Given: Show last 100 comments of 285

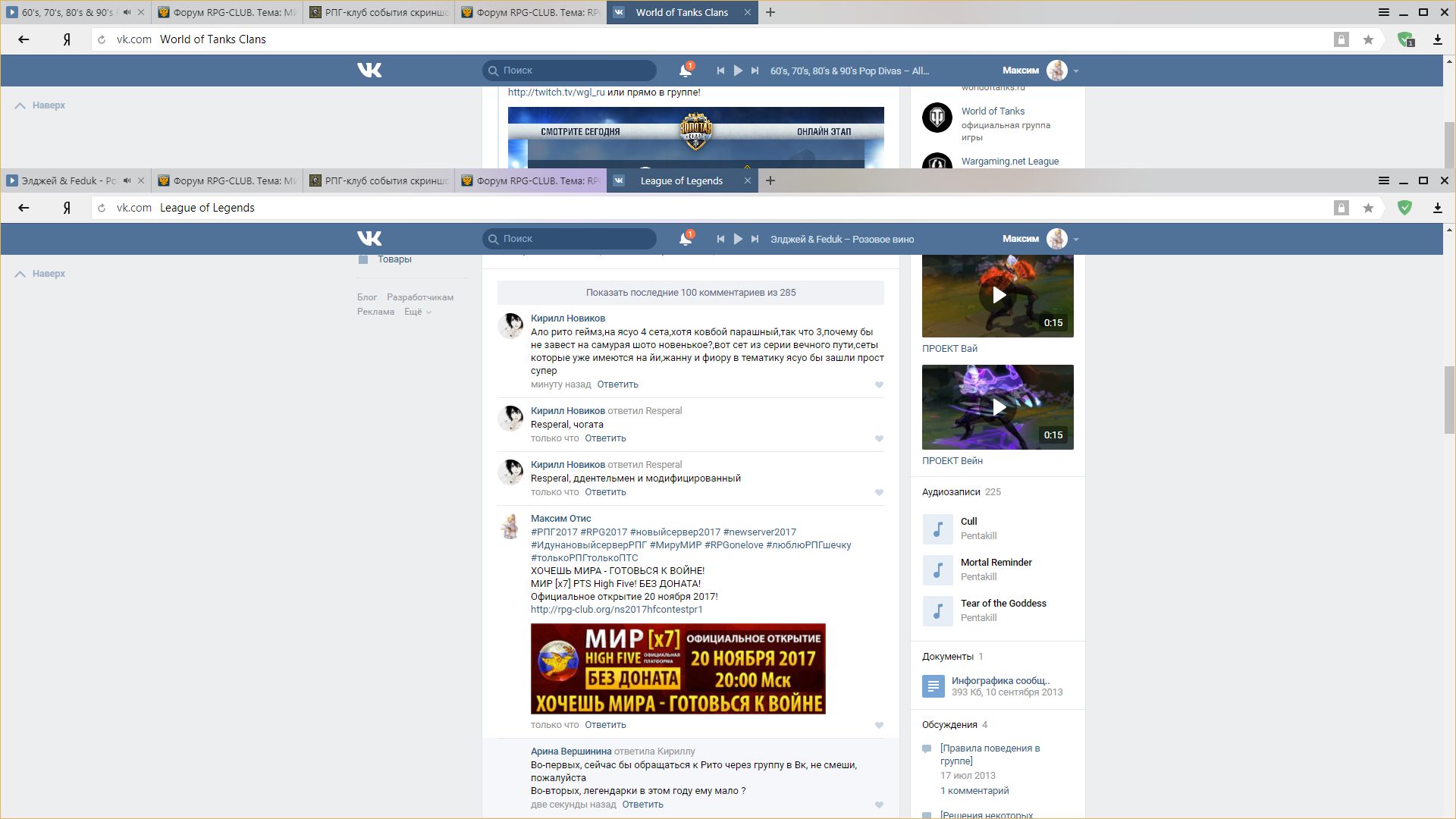Looking at the screenshot, I should [x=690, y=293].
